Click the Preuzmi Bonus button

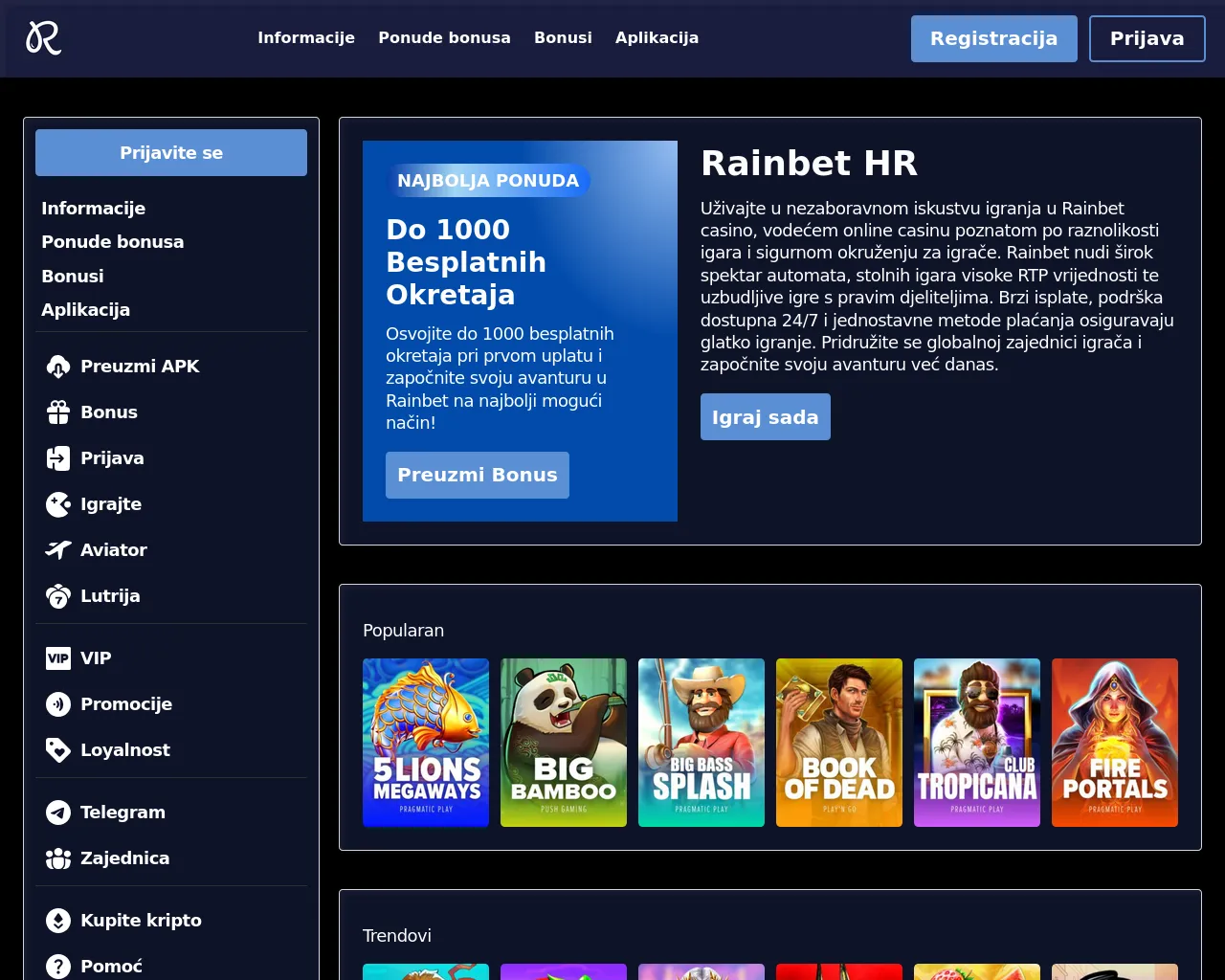(477, 475)
